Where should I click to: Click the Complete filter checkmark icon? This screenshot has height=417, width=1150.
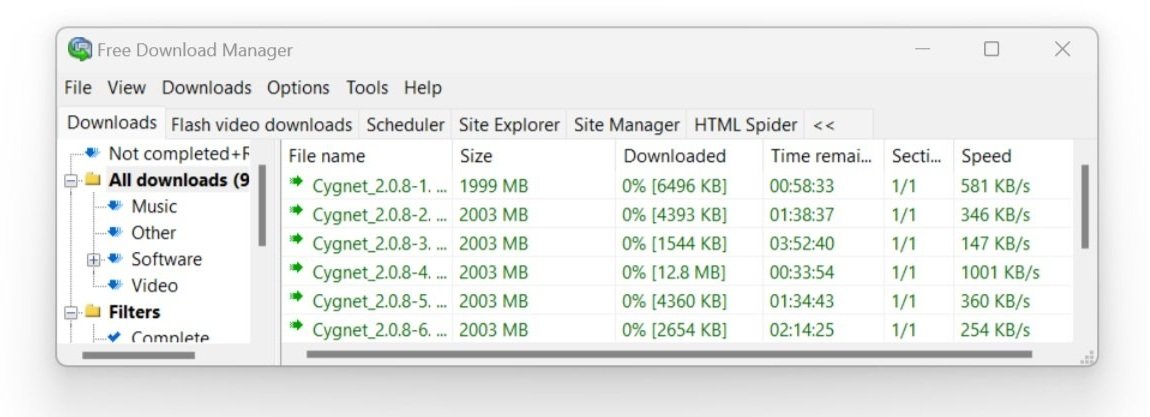click(114, 337)
